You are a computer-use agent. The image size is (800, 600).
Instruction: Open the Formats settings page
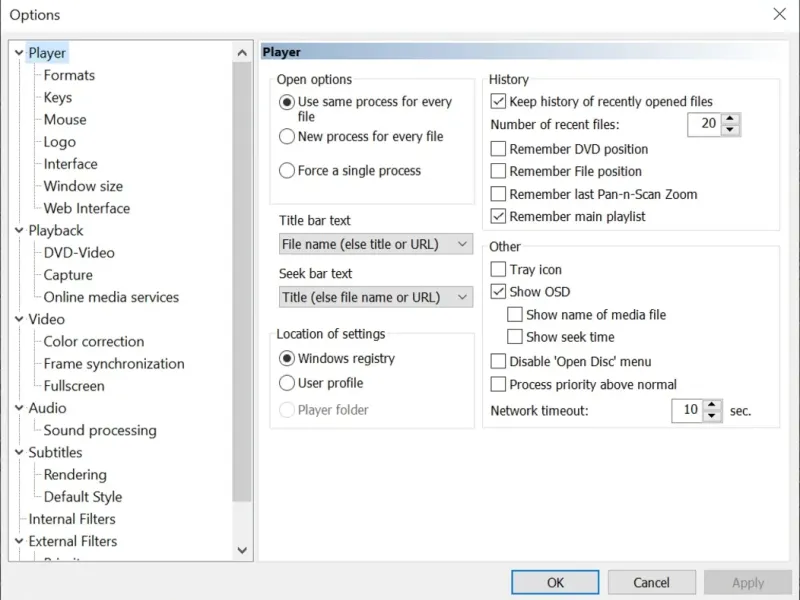click(69, 76)
